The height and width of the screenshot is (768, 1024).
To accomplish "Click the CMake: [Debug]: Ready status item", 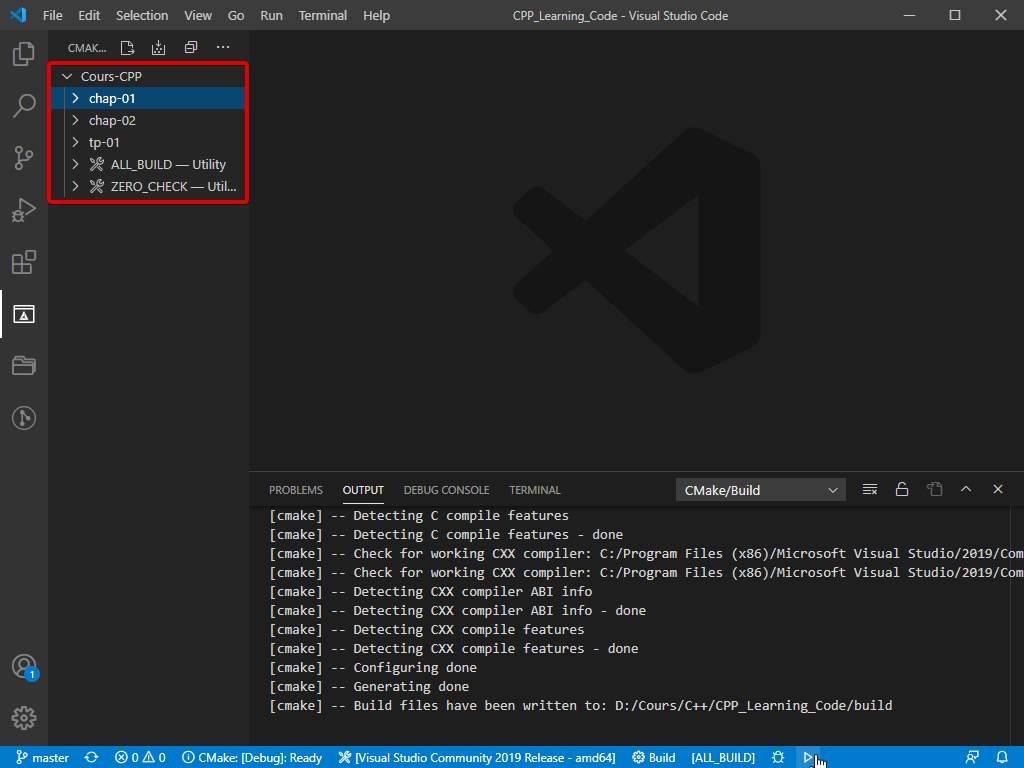I will 252,758.
